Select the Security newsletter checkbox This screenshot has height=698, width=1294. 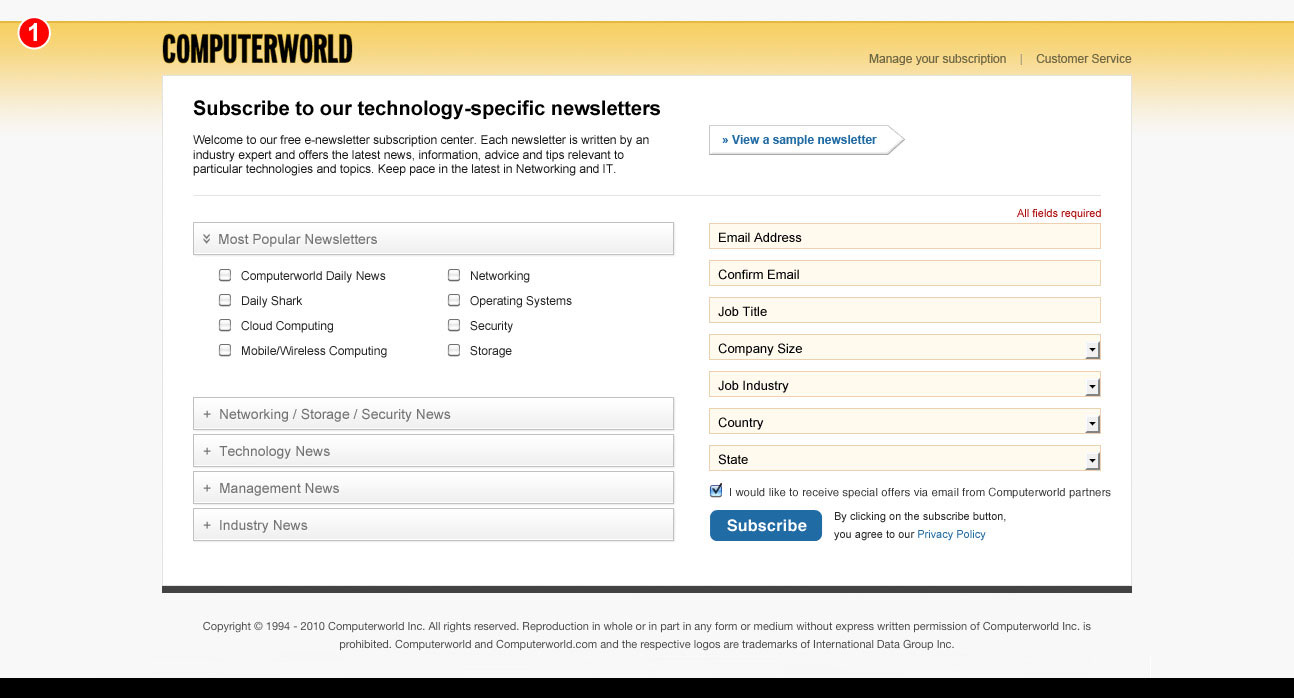tap(454, 325)
